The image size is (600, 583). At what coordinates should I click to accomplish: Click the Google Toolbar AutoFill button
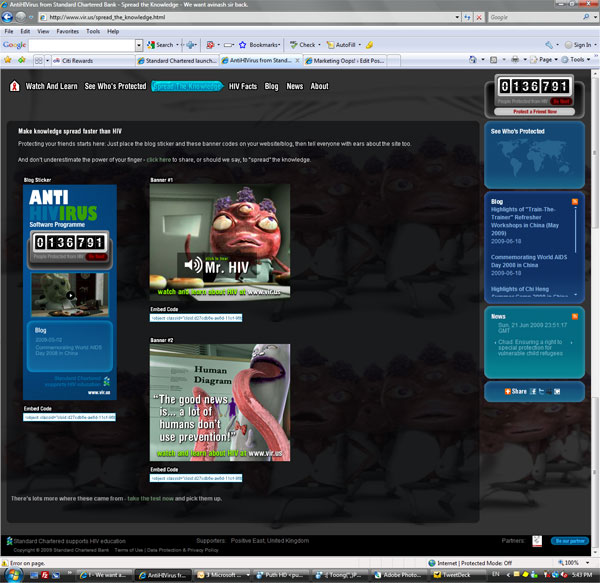tap(341, 45)
